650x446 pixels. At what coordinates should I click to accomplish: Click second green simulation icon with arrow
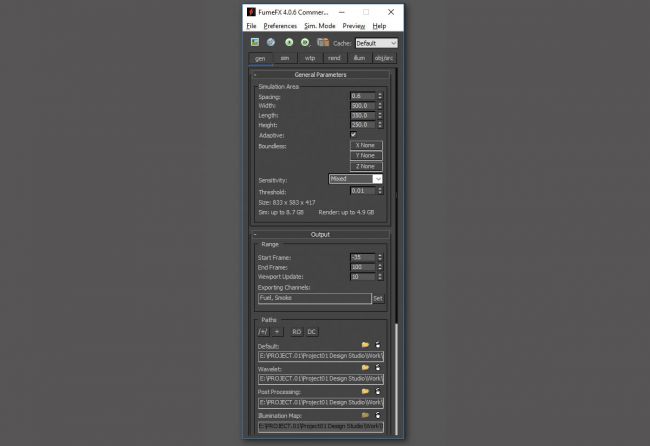point(305,42)
